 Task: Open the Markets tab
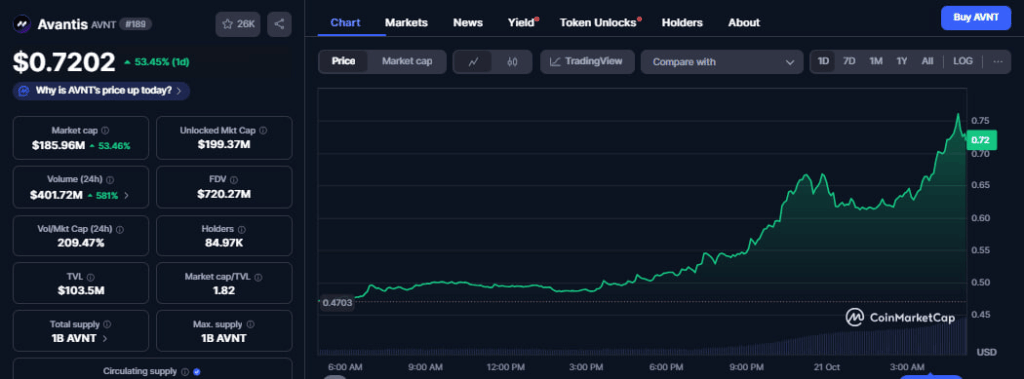click(x=406, y=23)
